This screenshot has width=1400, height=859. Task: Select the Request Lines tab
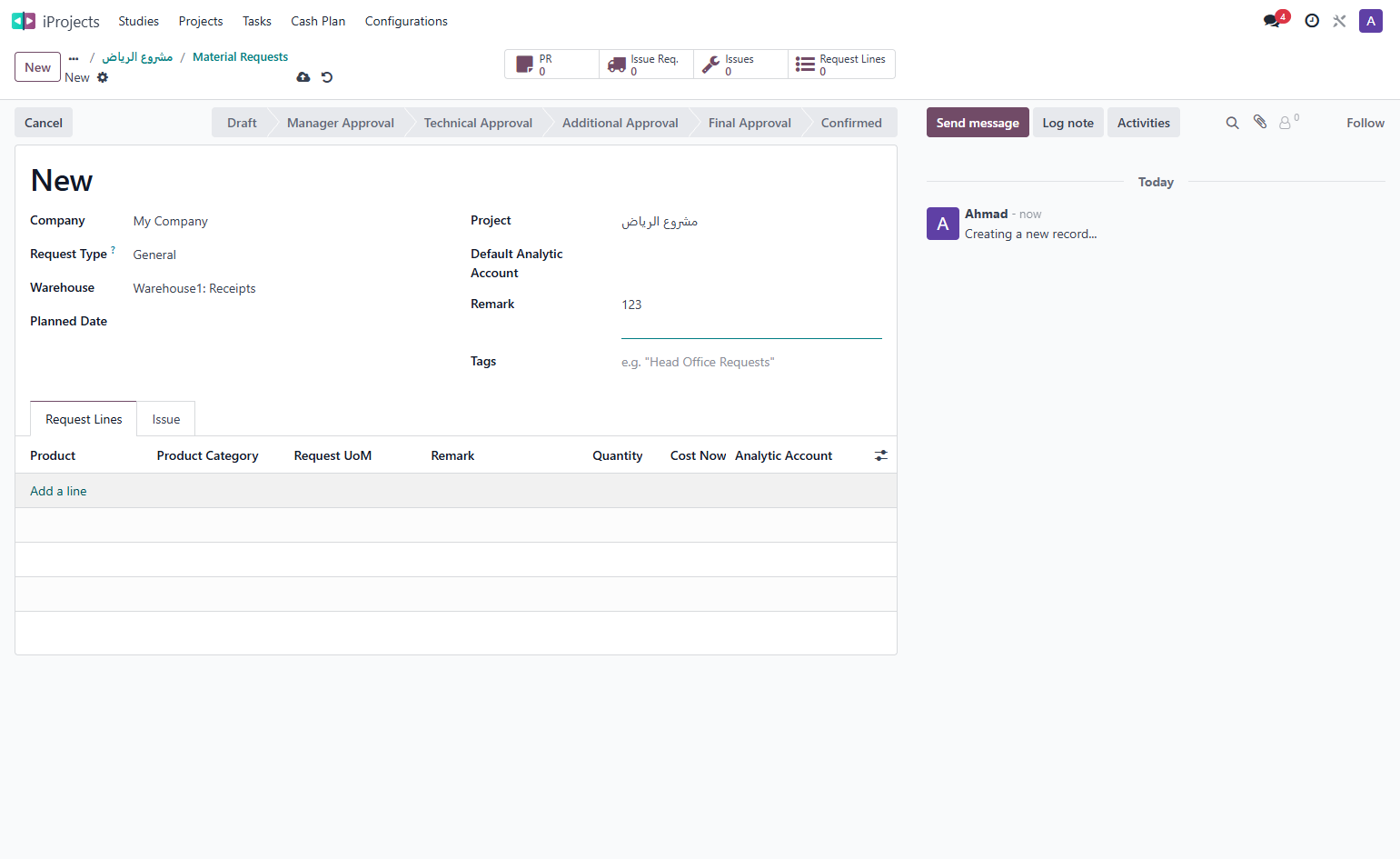pyautogui.click(x=84, y=419)
